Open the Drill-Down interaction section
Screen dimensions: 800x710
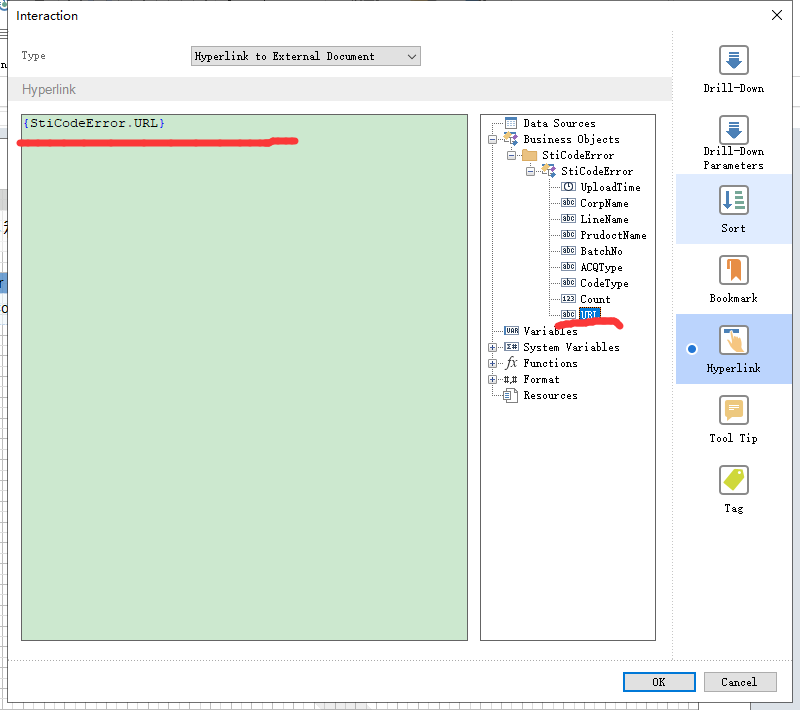[733, 69]
